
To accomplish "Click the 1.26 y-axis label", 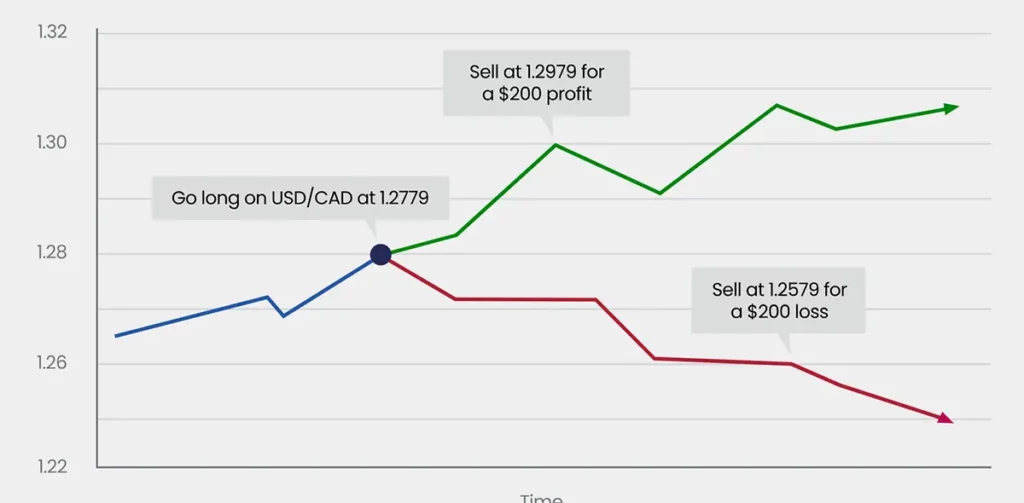I will [52, 363].
